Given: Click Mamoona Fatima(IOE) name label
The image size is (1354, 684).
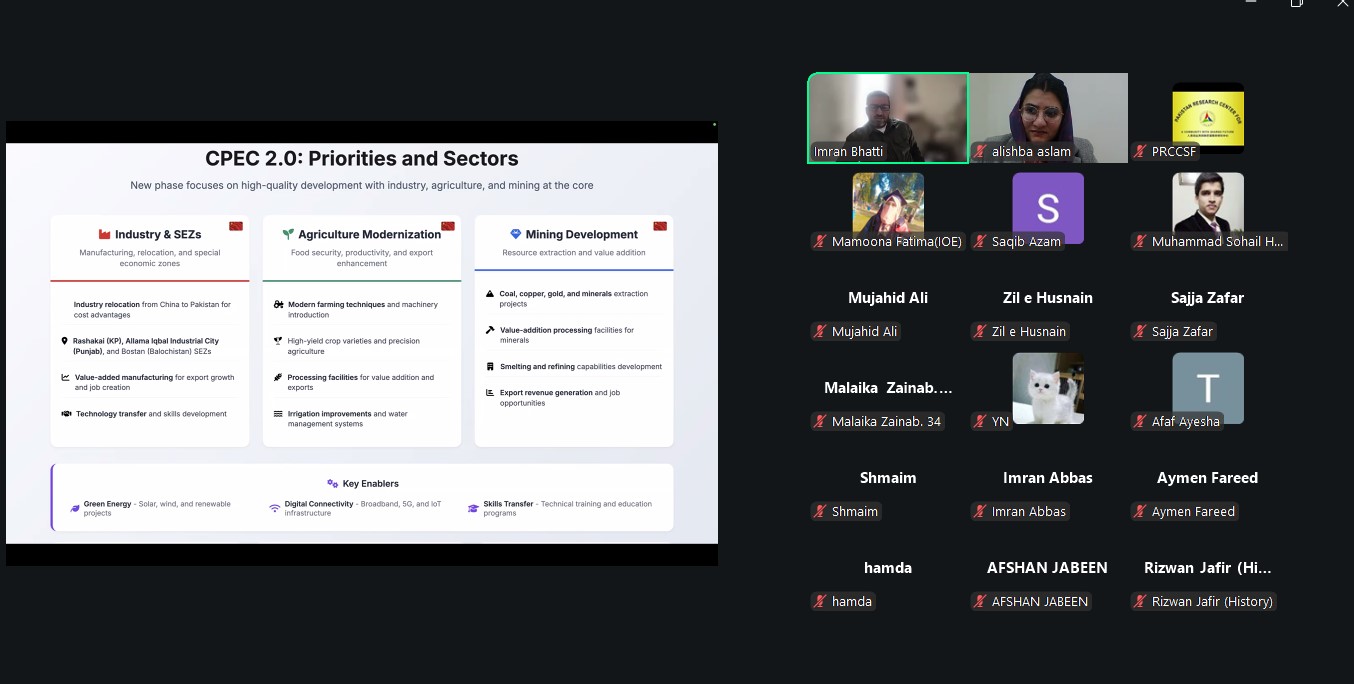Looking at the screenshot, I should (896, 242).
